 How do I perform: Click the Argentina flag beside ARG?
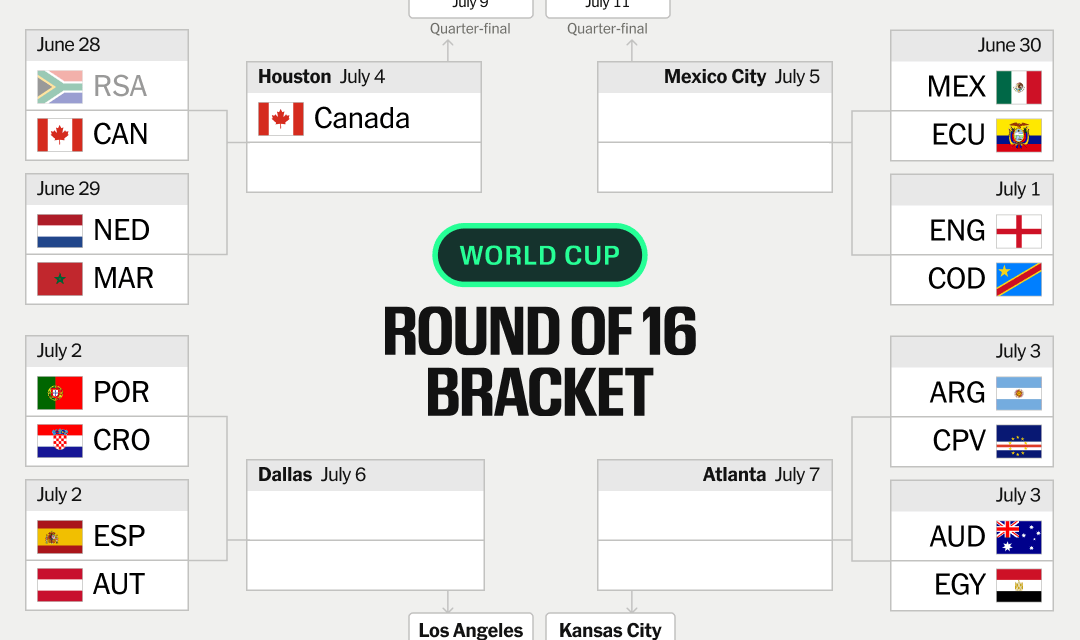[1019, 393]
